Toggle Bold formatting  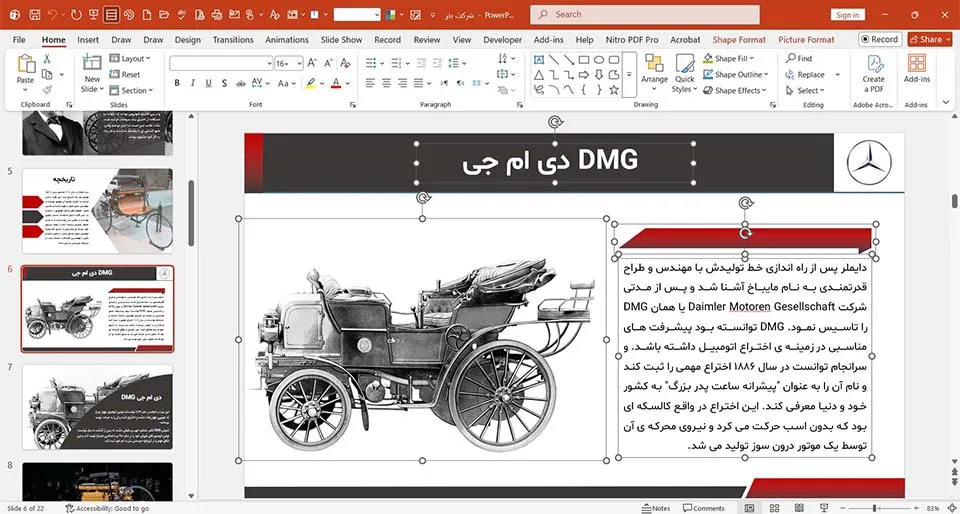click(x=177, y=83)
